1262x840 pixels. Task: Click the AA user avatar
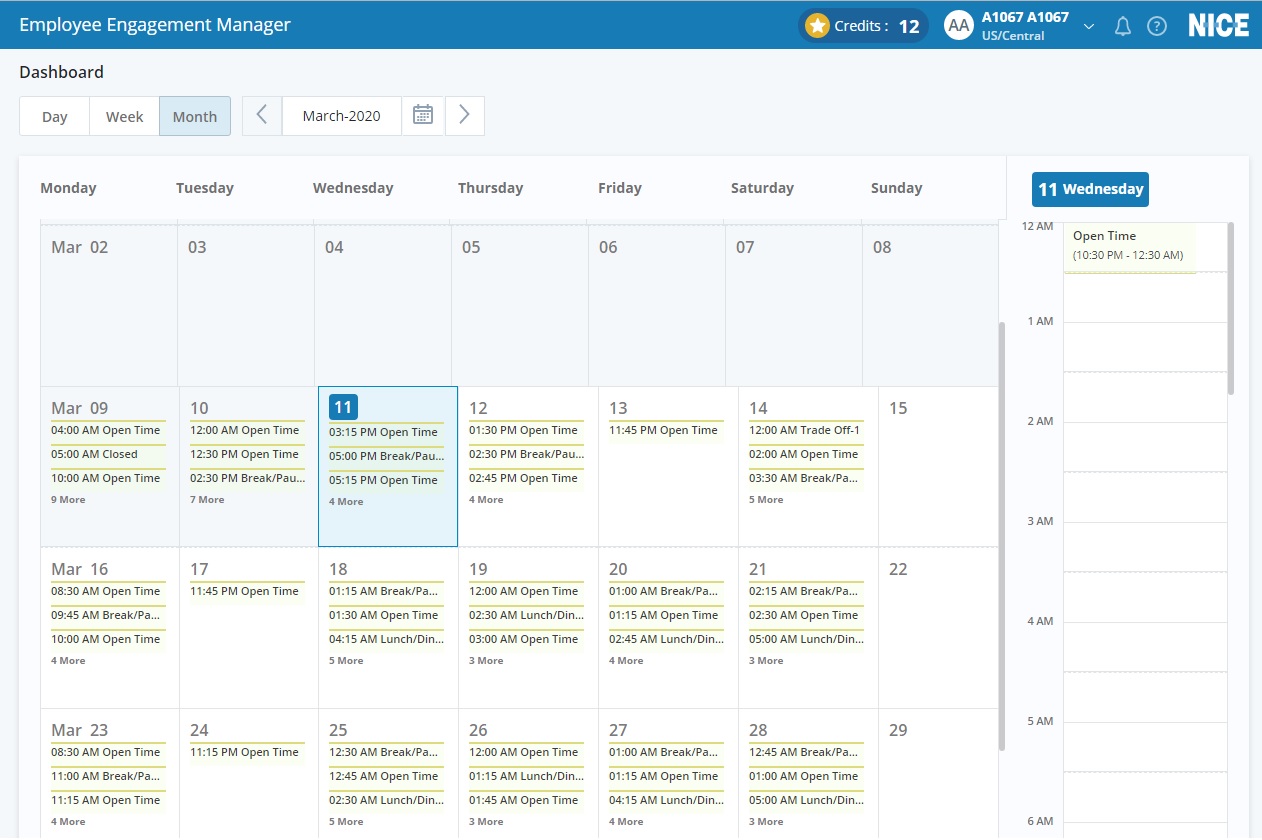(959, 26)
